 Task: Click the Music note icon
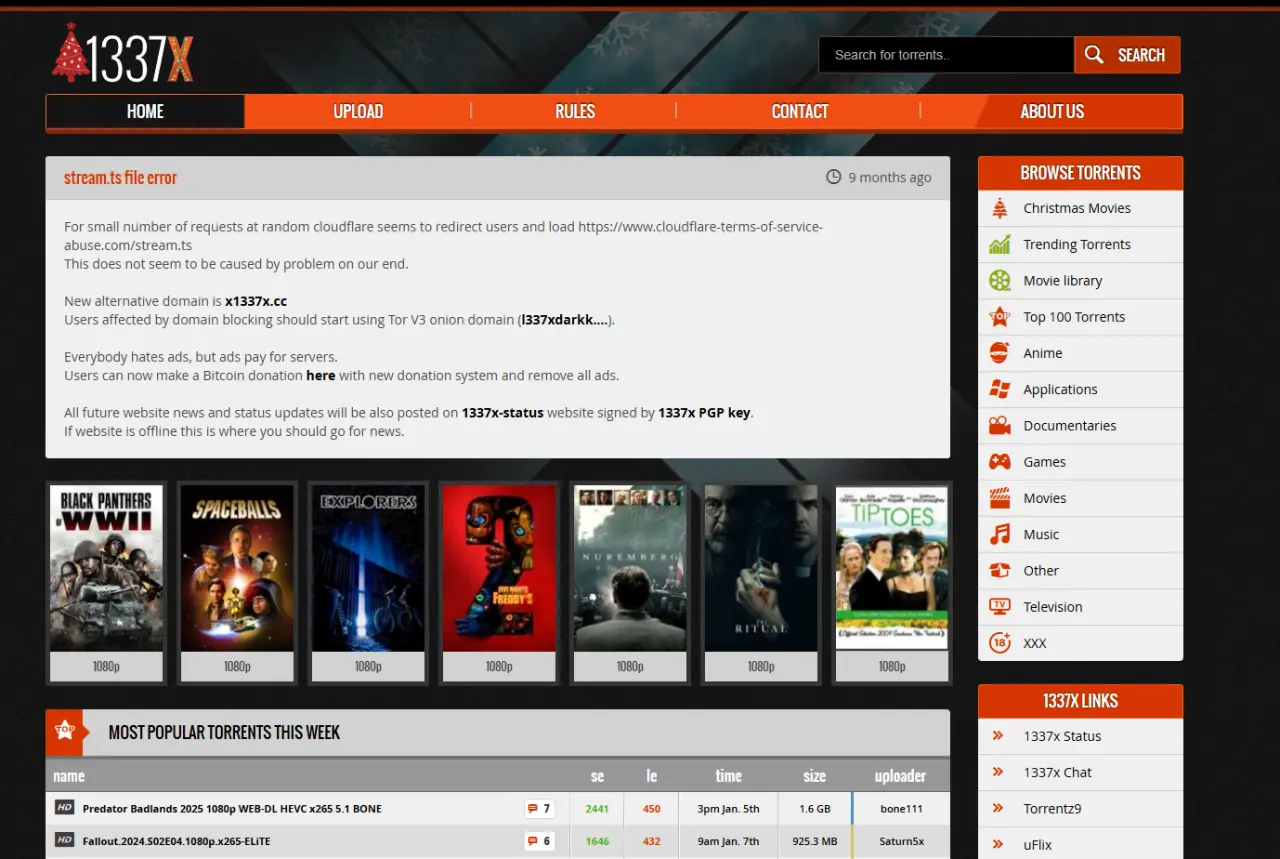[x=1000, y=534]
